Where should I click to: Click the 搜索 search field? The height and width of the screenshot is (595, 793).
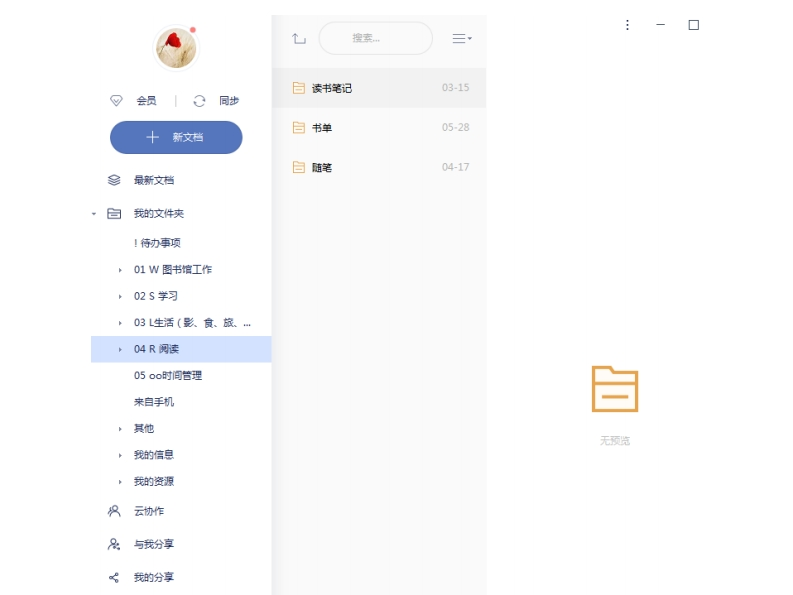(375, 39)
